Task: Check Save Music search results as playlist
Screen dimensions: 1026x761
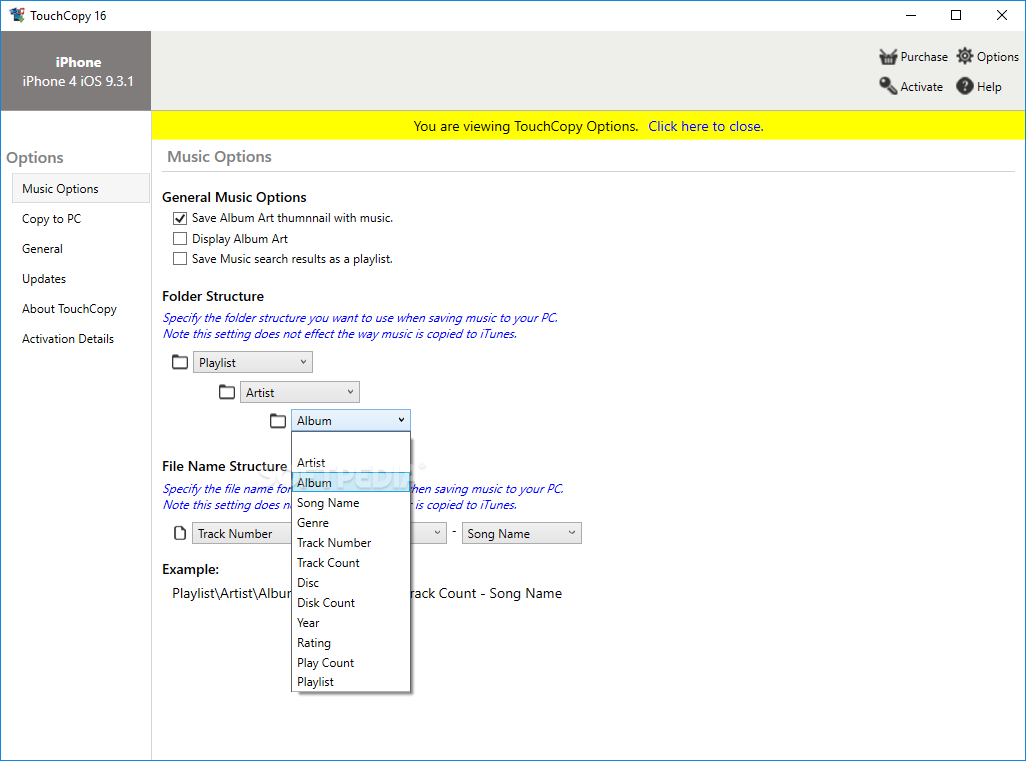Action: pos(180,259)
